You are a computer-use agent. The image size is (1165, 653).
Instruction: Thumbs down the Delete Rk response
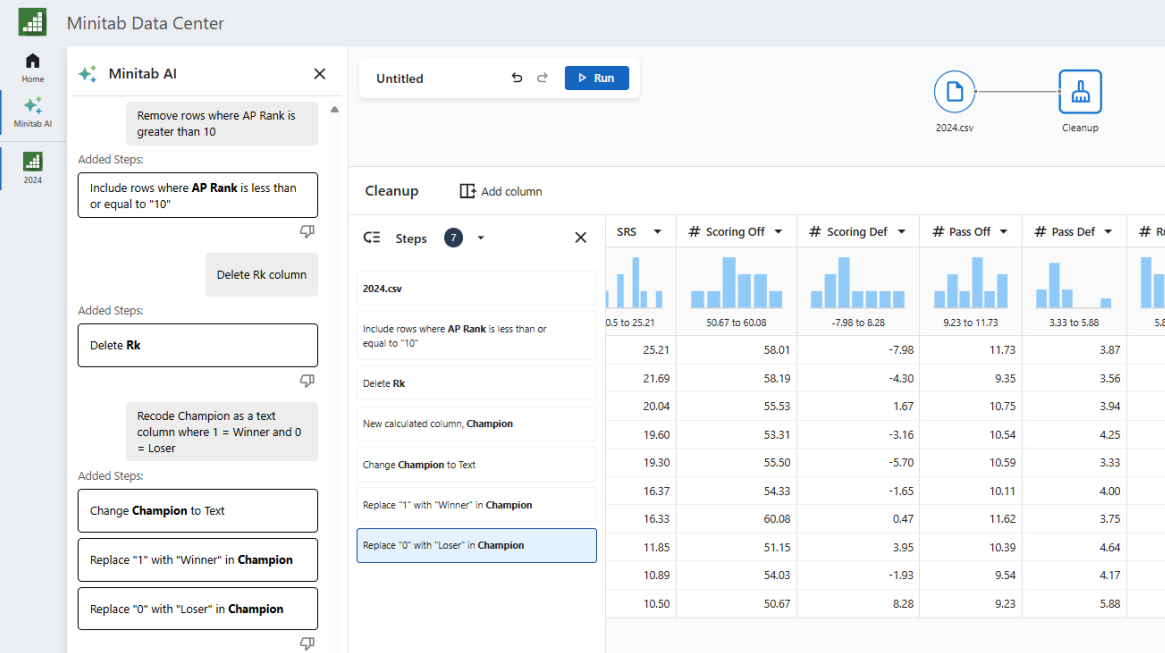coord(307,381)
